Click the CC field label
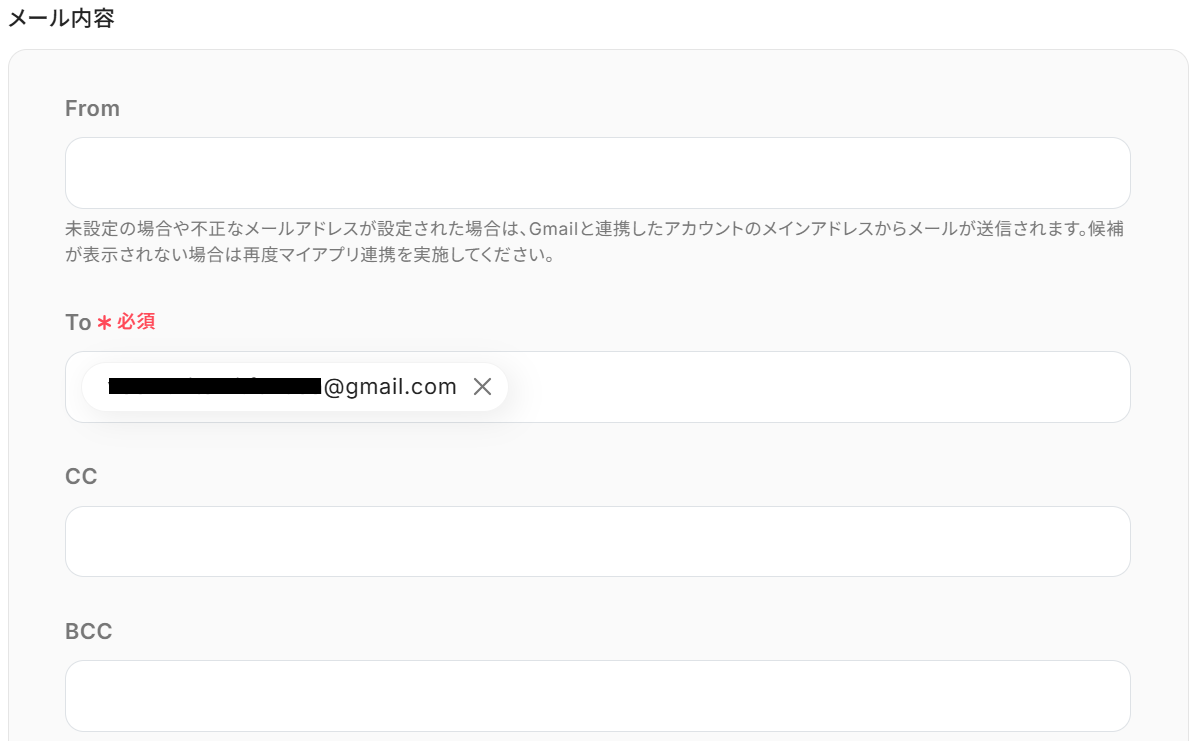Viewport: 1197px width, 741px height. point(81,477)
